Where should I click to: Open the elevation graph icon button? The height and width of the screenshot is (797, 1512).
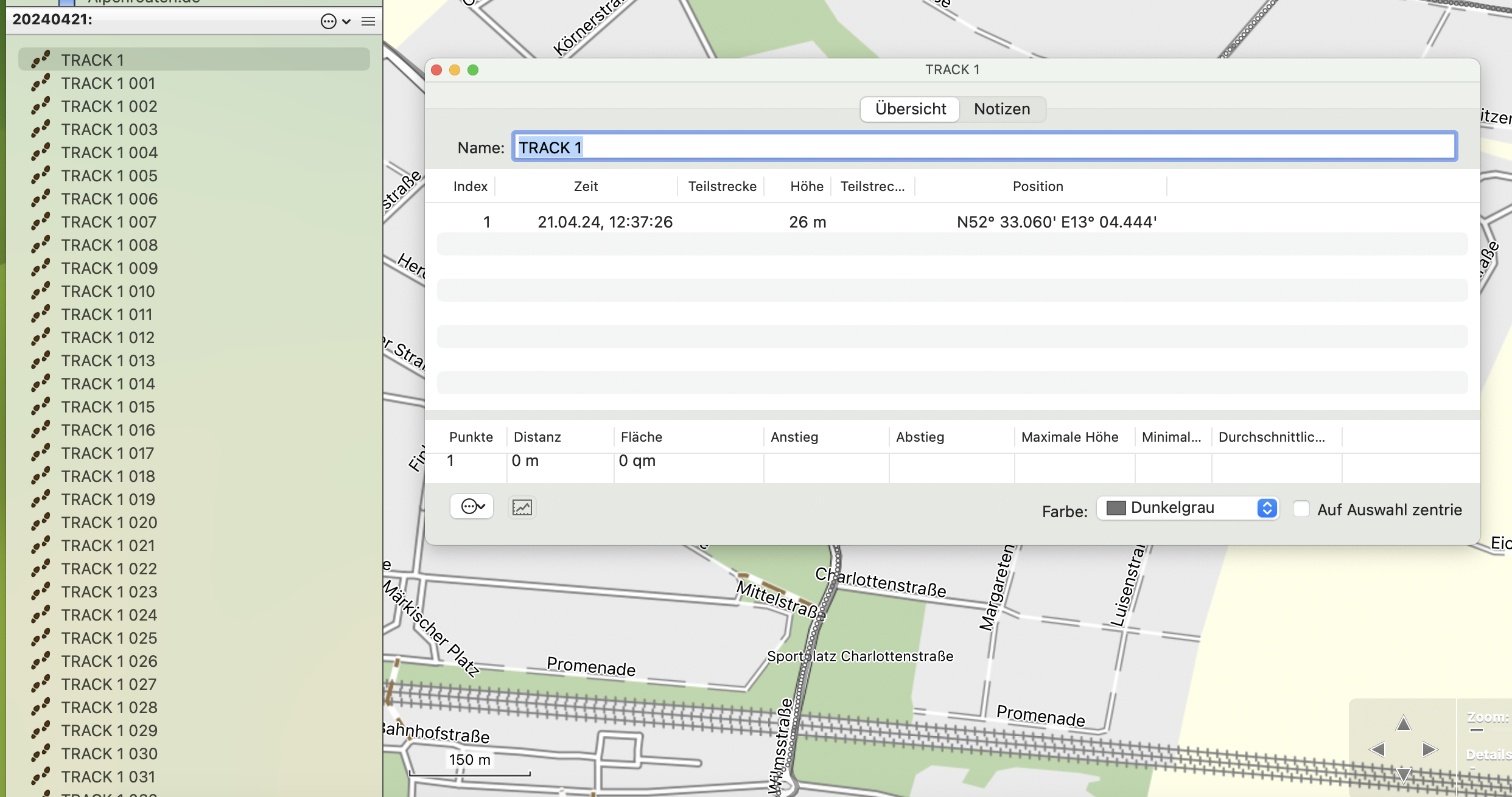point(522,507)
